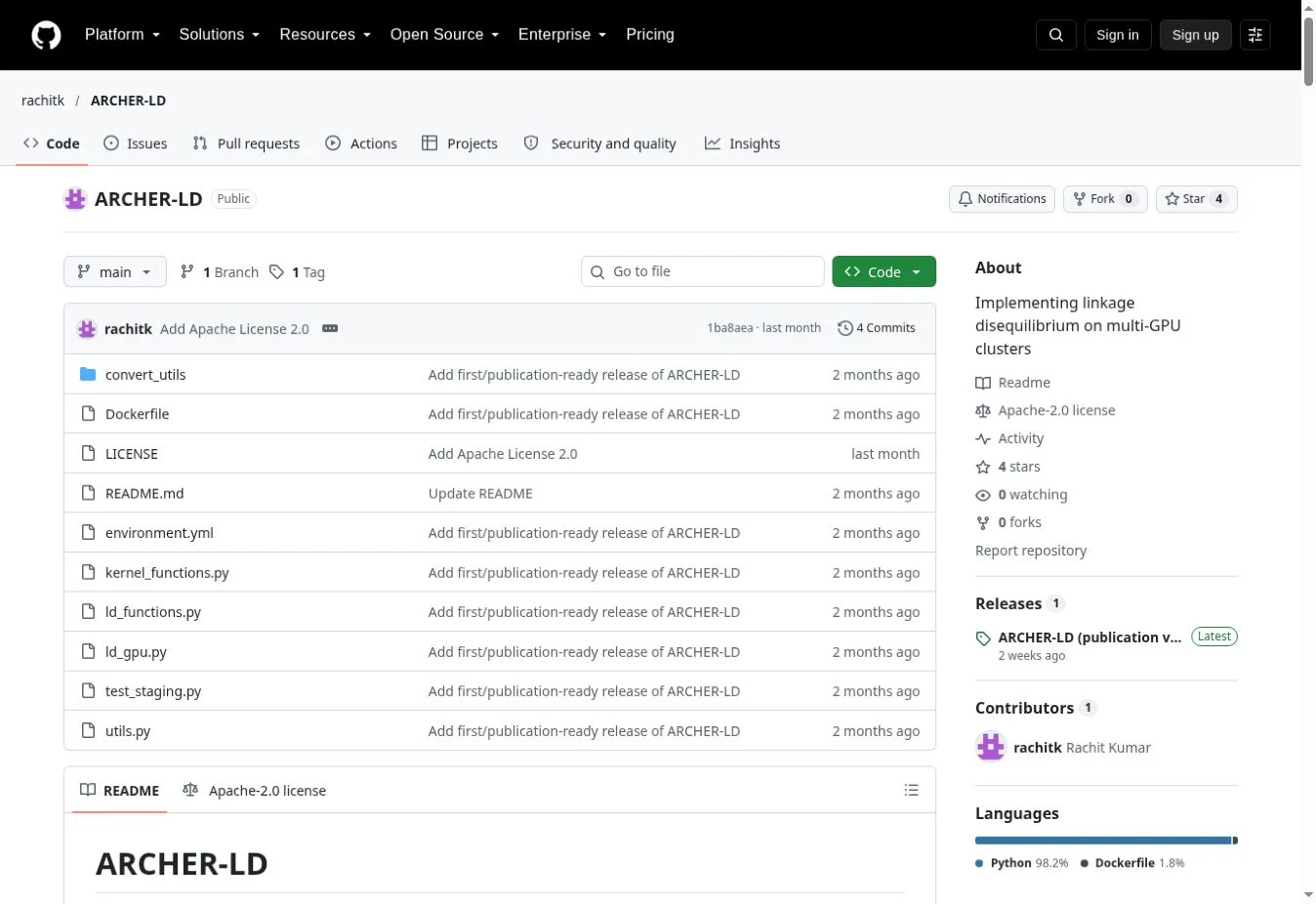Switch to the Actions tab
Screen dimensions: 1316x904
[x=361, y=144]
